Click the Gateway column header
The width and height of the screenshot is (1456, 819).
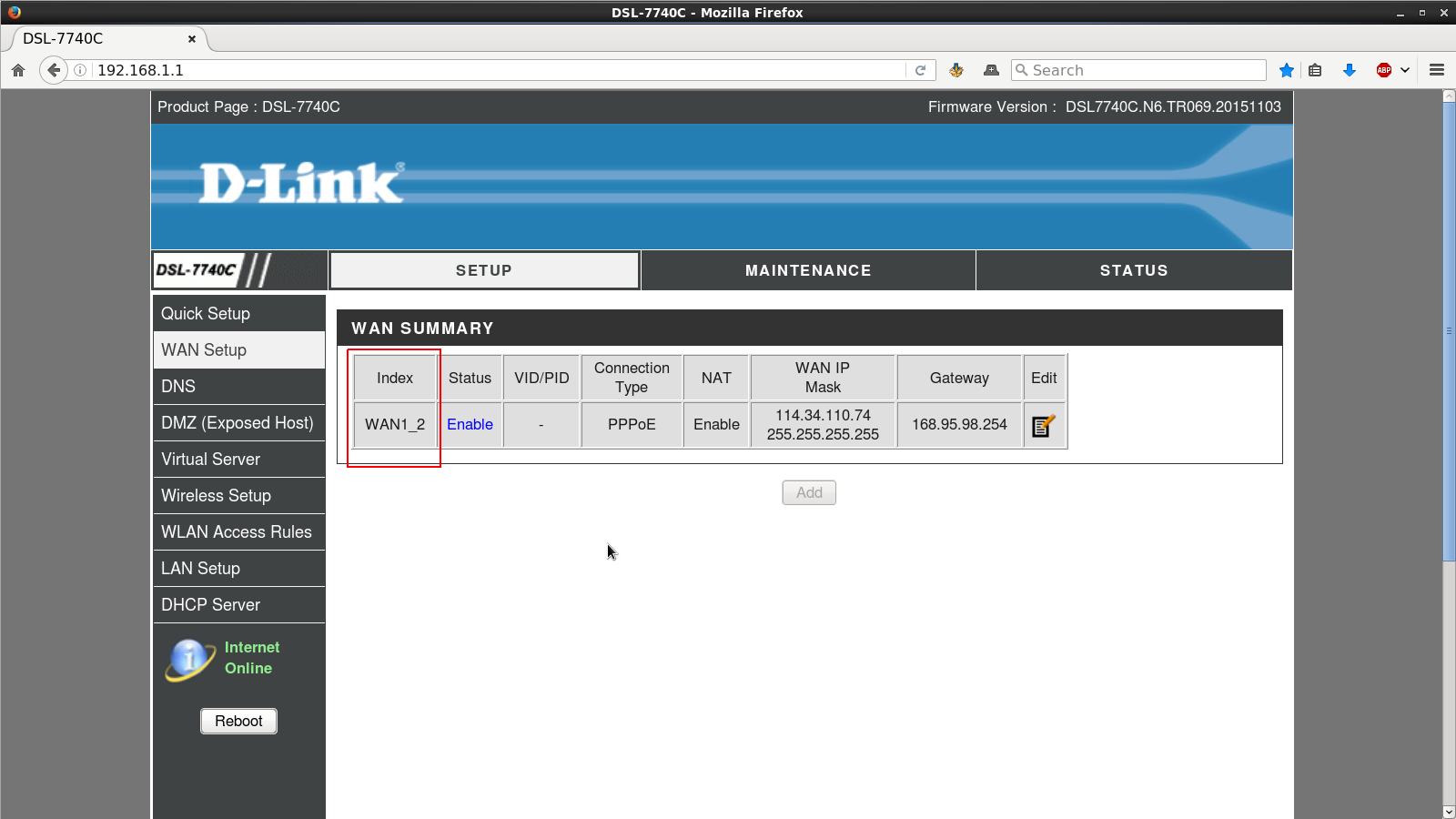959,378
